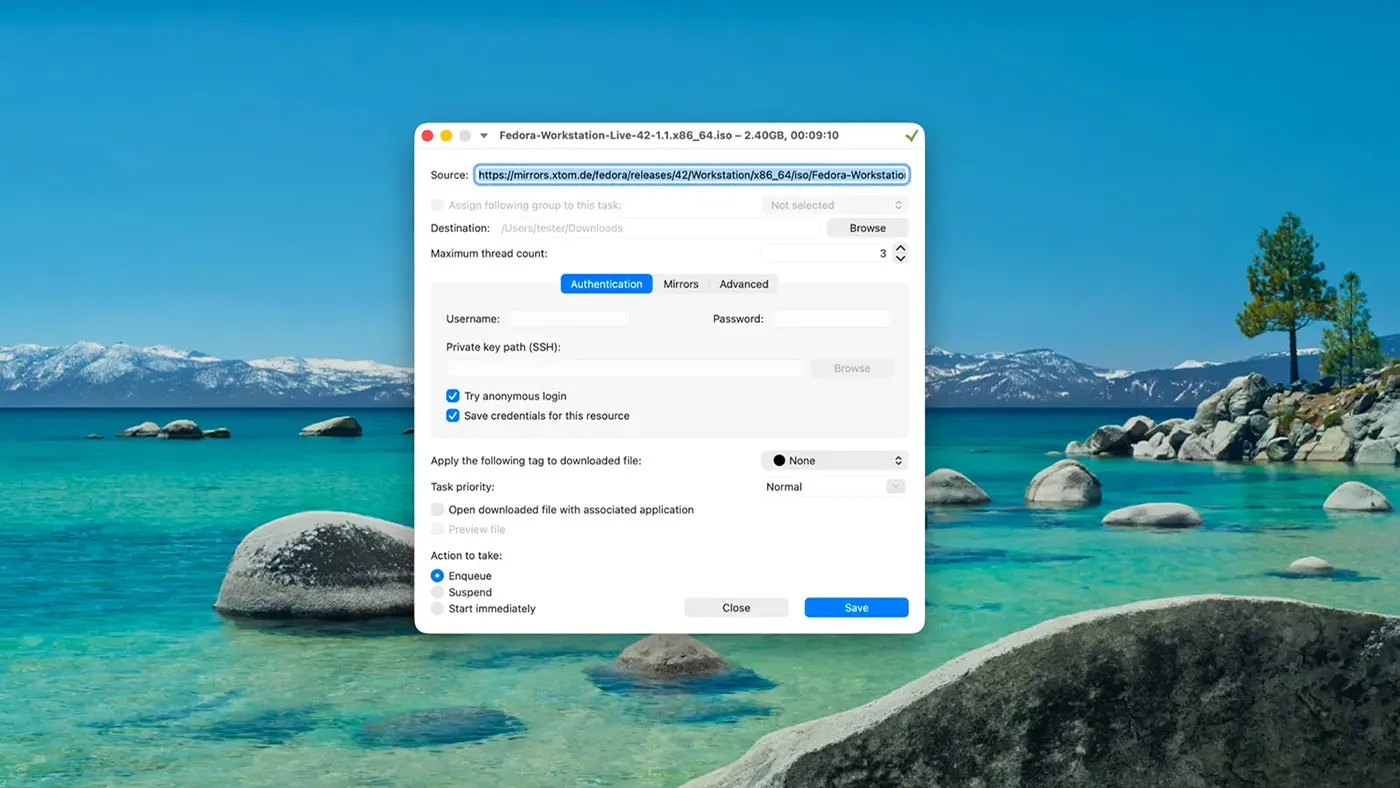Image resolution: width=1400 pixels, height=788 pixels.
Task: Click the Username input field
Action: click(568, 318)
